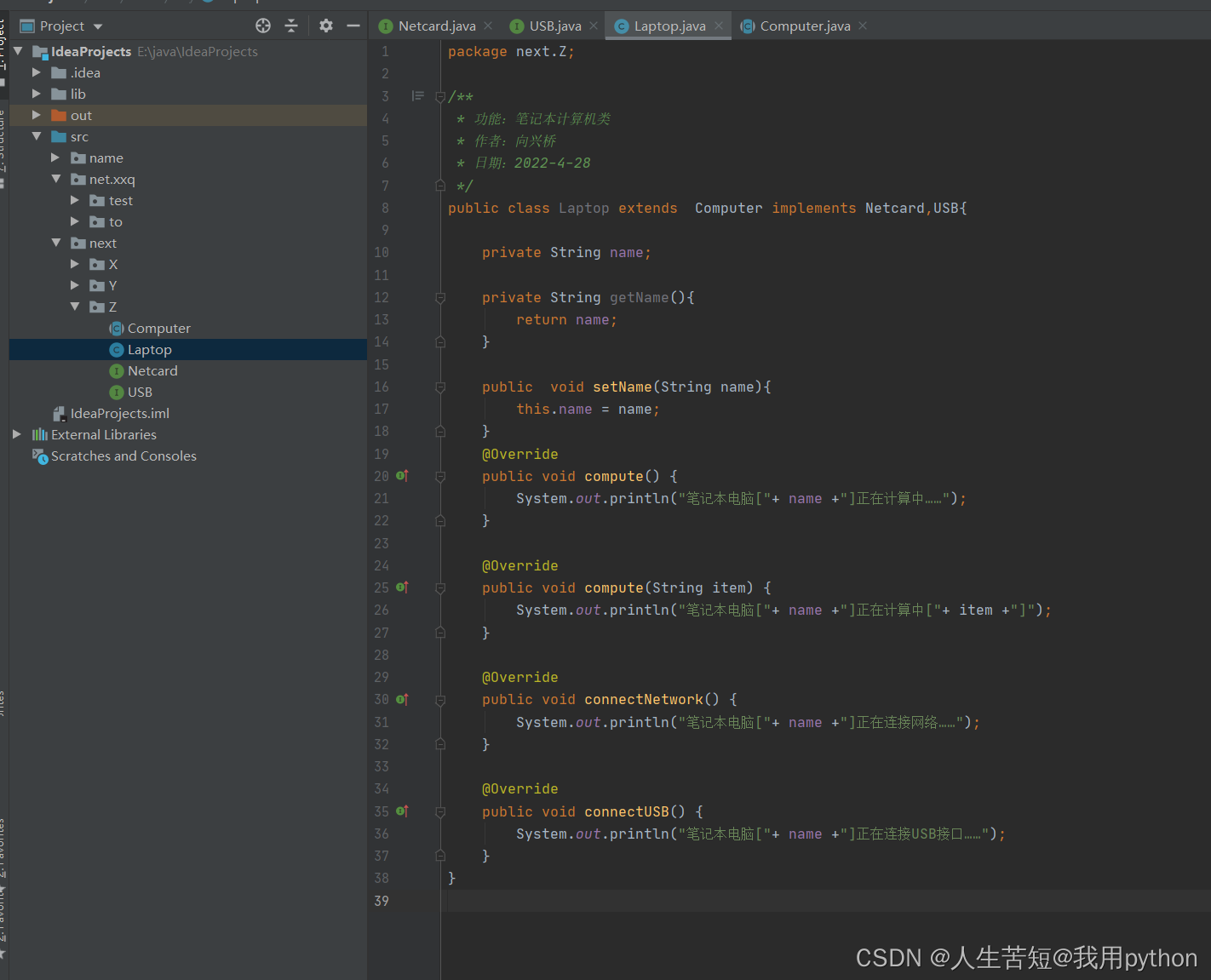The image size is (1211, 980).
Task: Collapse the IdeaProjects root node arrow
Action: tap(18, 51)
